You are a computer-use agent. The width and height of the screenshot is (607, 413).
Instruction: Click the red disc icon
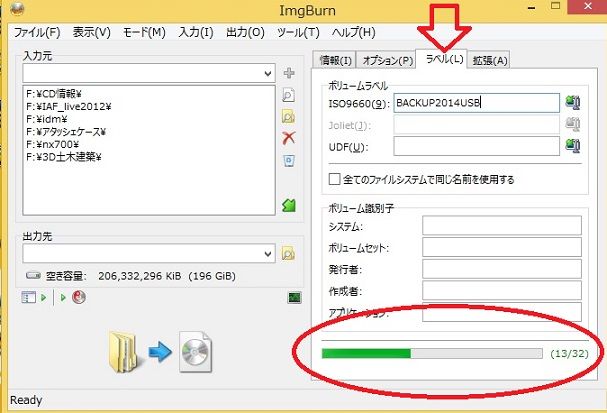tap(79, 297)
